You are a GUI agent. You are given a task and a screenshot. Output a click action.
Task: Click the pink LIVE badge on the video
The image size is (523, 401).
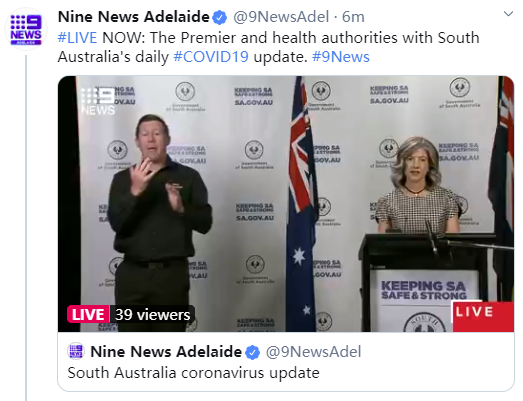[x=88, y=314]
